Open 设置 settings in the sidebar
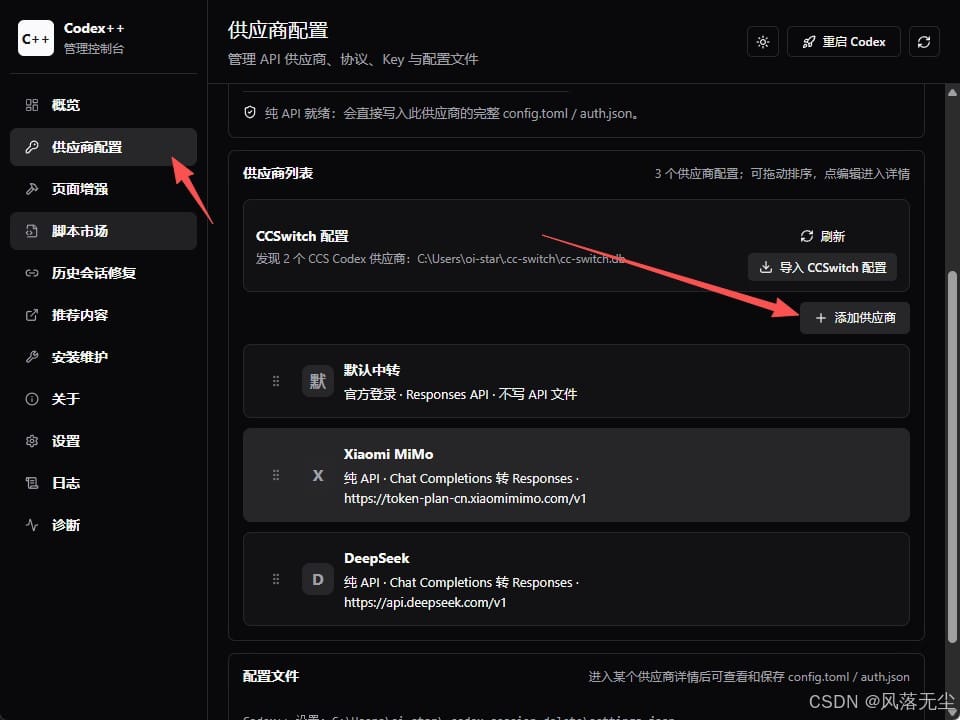The image size is (960, 720). click(x=103, y=441)
